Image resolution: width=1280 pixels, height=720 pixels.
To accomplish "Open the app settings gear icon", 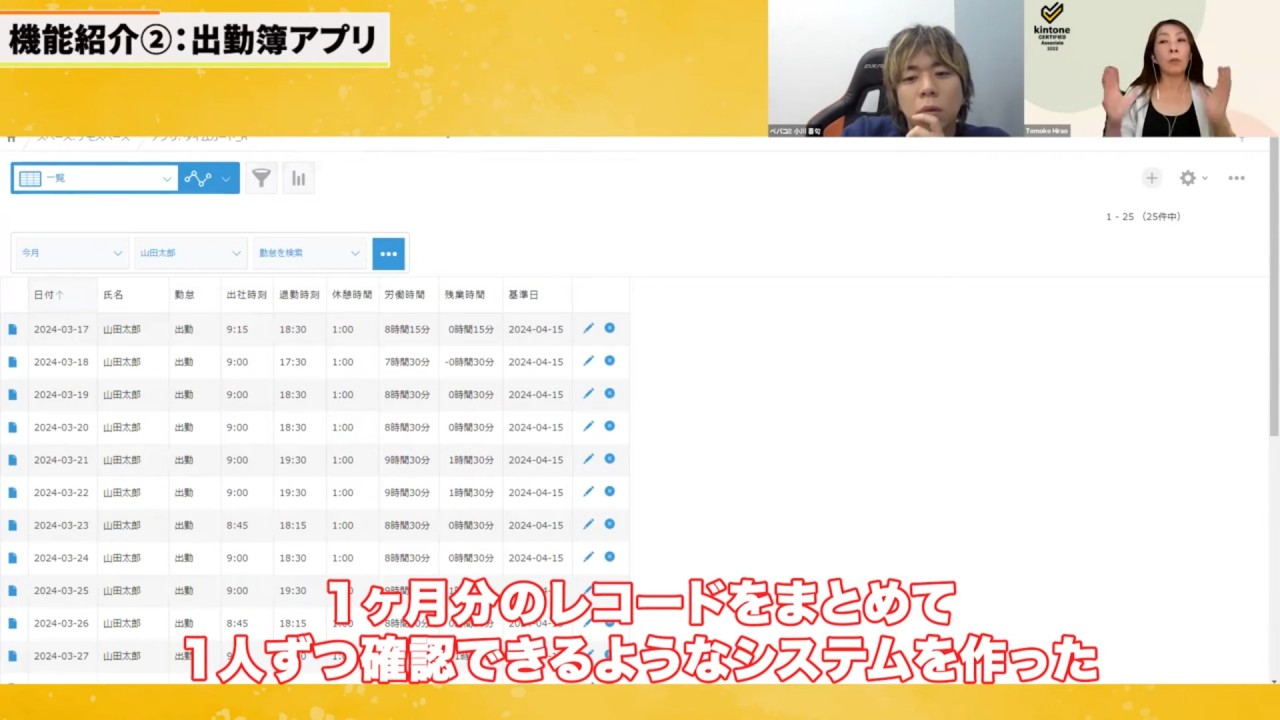I will point(1186,177).
